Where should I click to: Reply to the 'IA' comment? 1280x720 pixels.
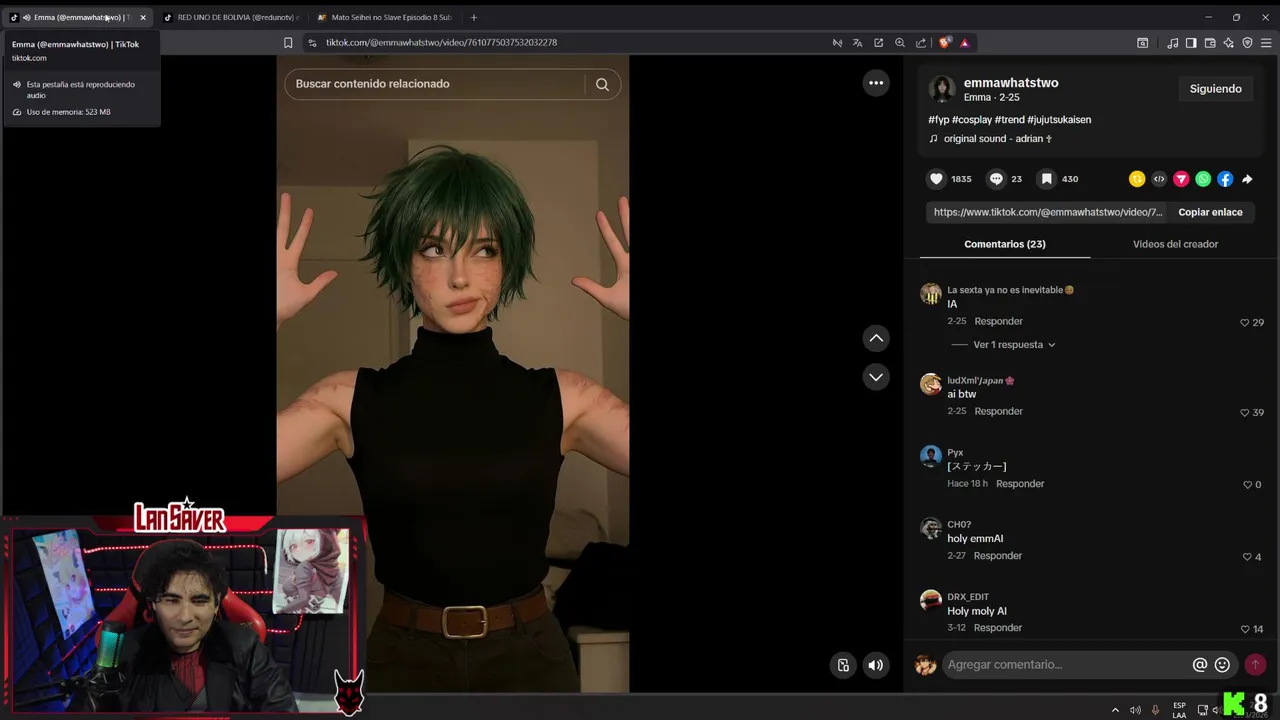tap(999, 322)
